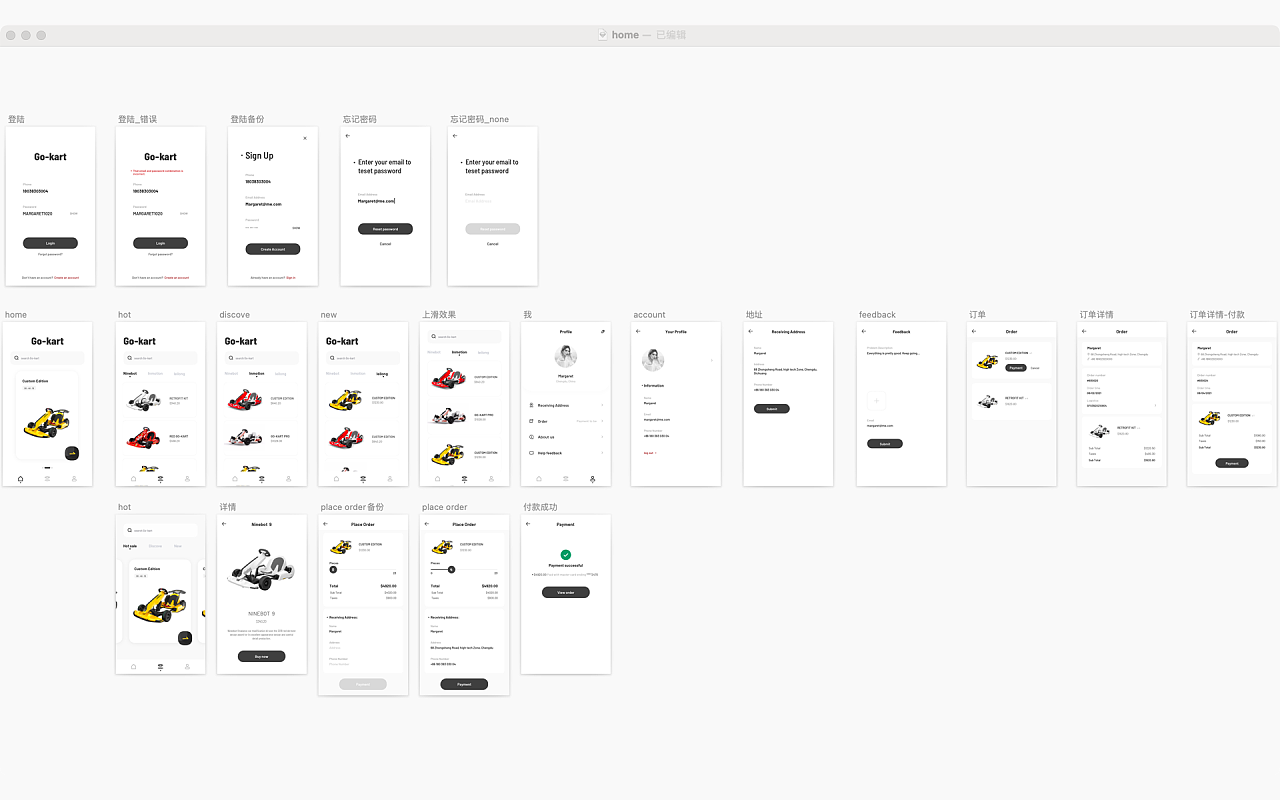The image size is (1280, 800).
Task: Expand Logistics row chevron on 订单详情
Action: (1155, 405)
